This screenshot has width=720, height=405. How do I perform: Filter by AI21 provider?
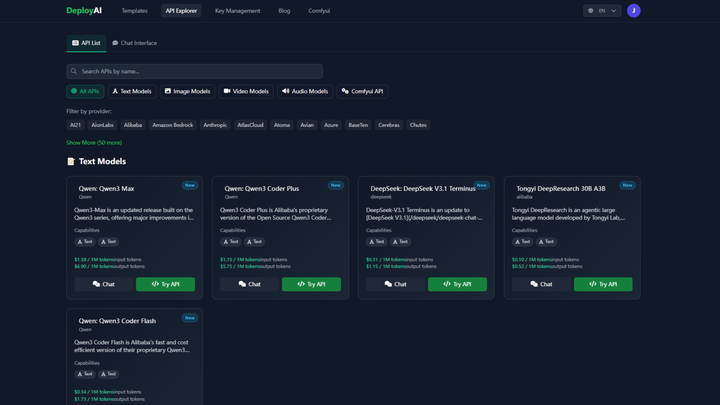coord(75,125)
